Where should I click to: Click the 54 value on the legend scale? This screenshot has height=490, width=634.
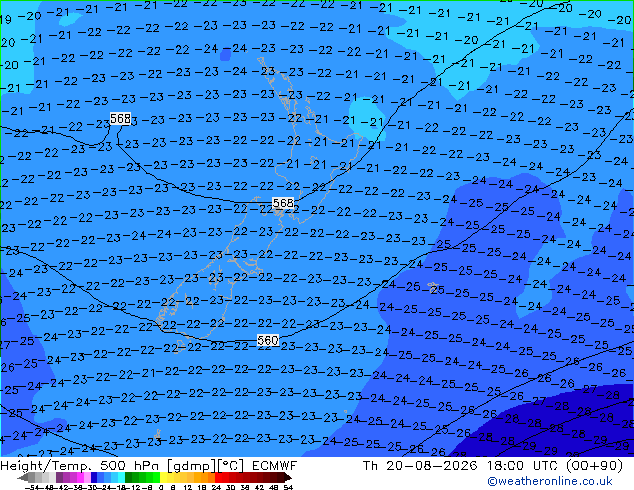288,488
